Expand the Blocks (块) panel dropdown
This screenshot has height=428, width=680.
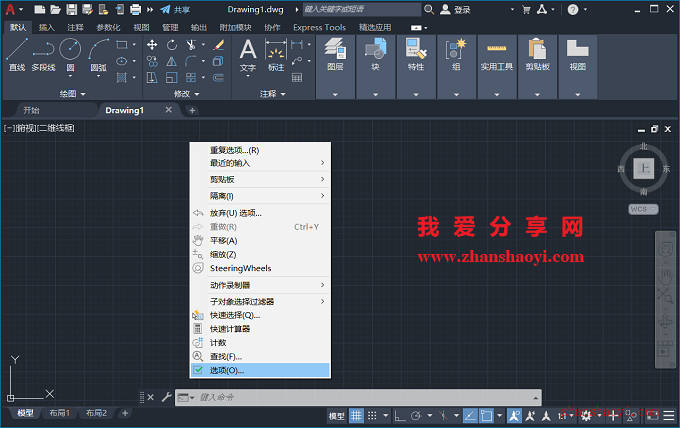pyautogui.click(x=376, y=94)
